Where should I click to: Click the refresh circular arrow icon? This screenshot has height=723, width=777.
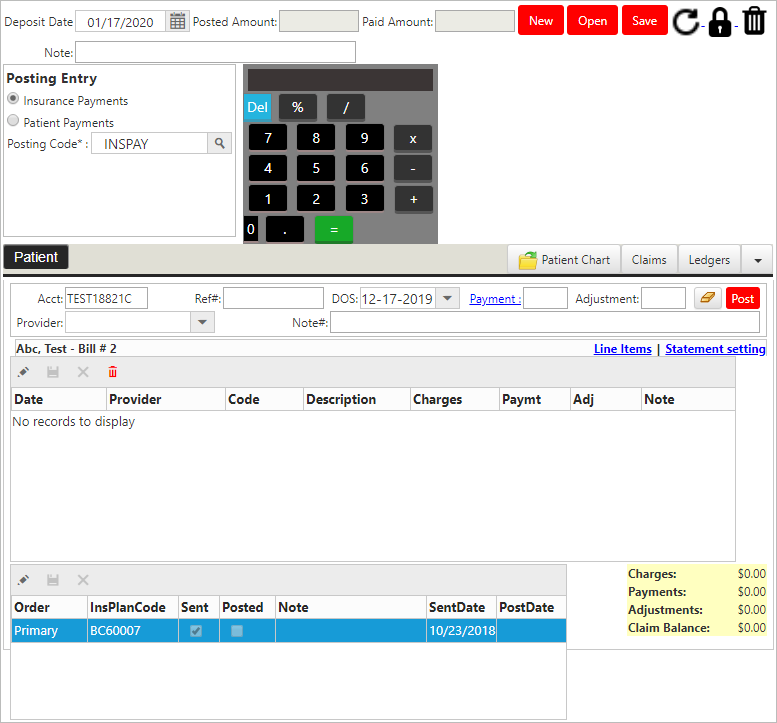[686, 21]
